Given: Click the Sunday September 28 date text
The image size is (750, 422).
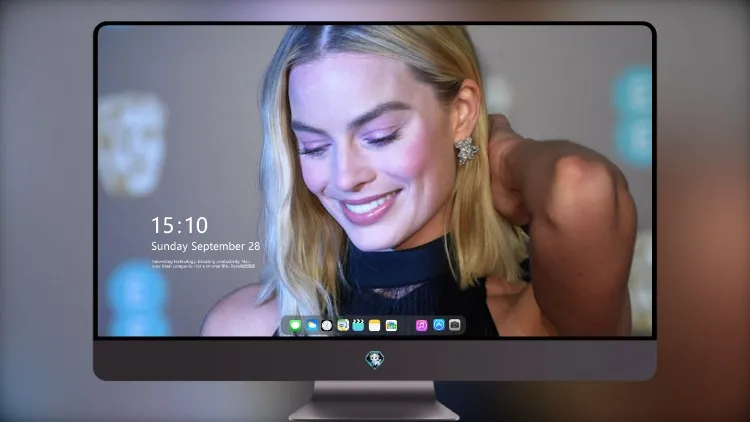Looking at the screenshot, I should point(206,246).
